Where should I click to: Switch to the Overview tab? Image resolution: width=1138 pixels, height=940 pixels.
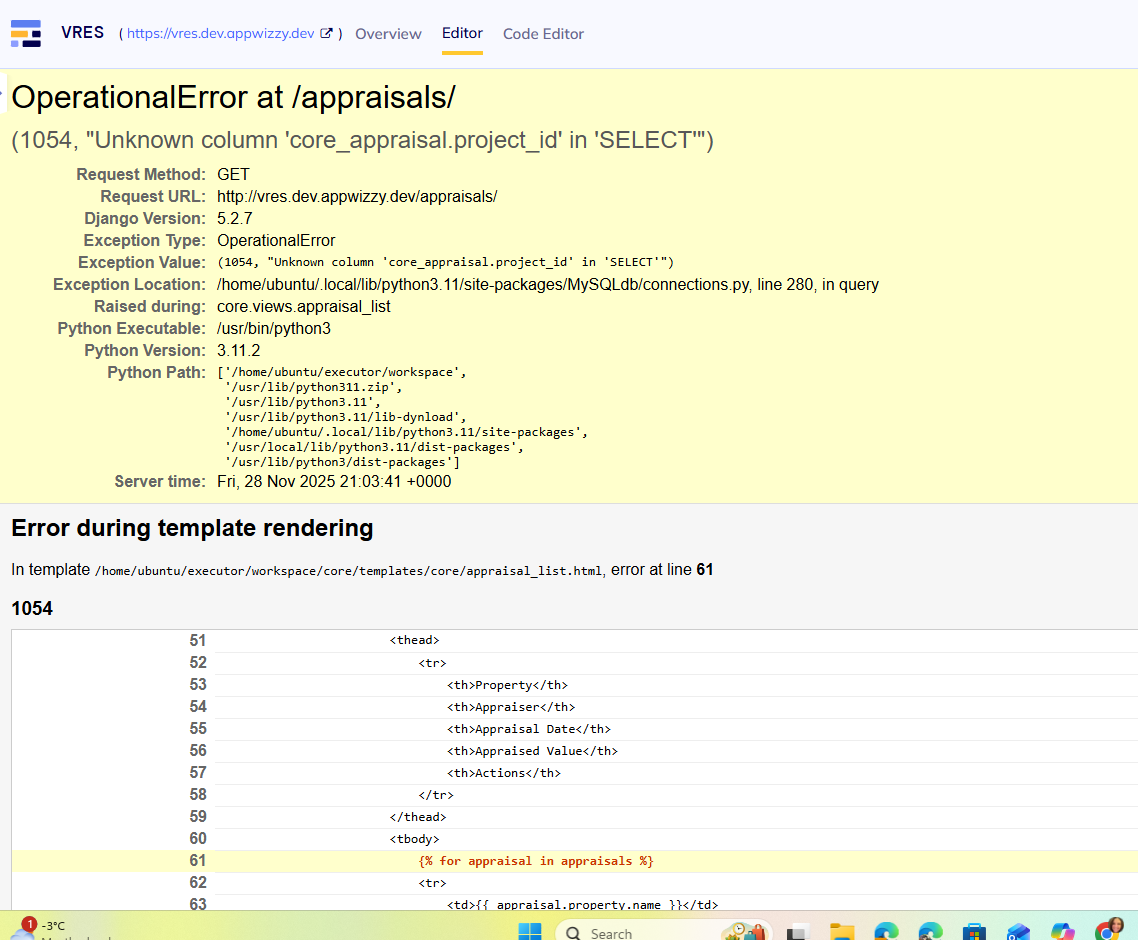pyautogui.click(x=388, y=34)
